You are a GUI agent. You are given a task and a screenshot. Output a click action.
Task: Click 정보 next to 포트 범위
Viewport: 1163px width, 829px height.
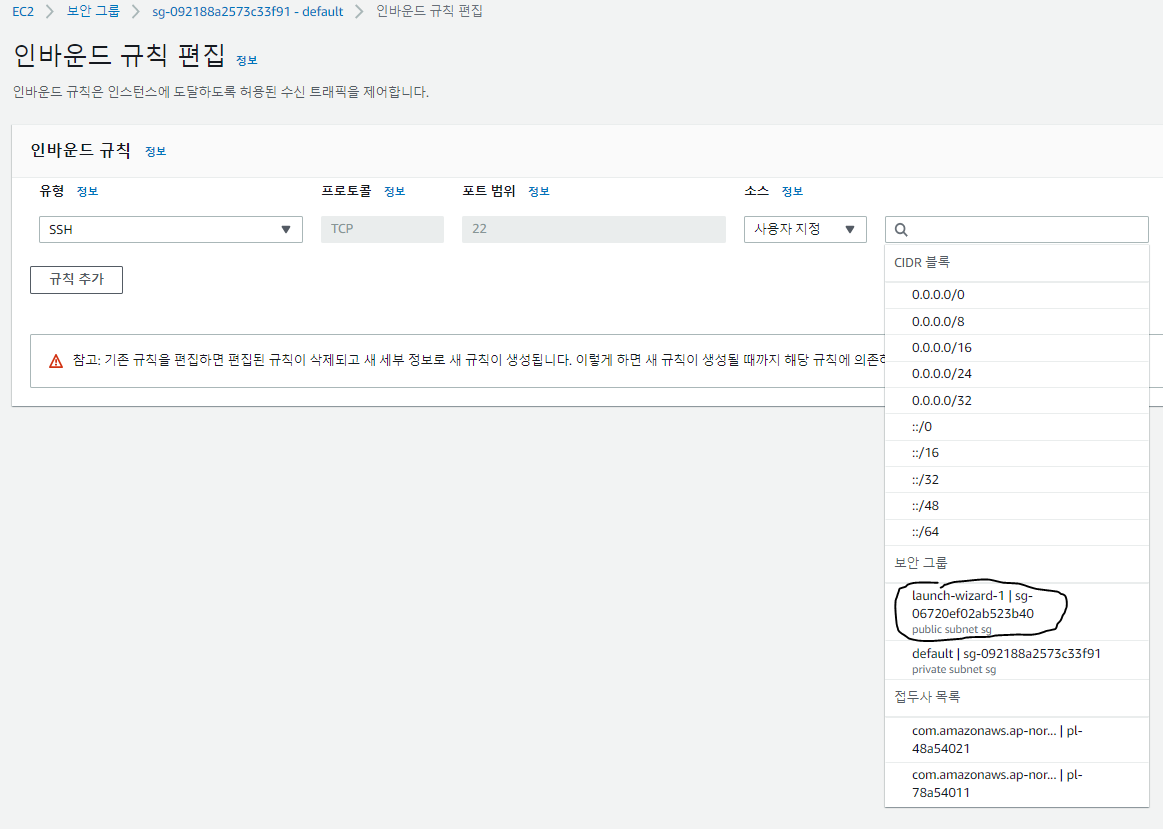[x=537, y=191]
